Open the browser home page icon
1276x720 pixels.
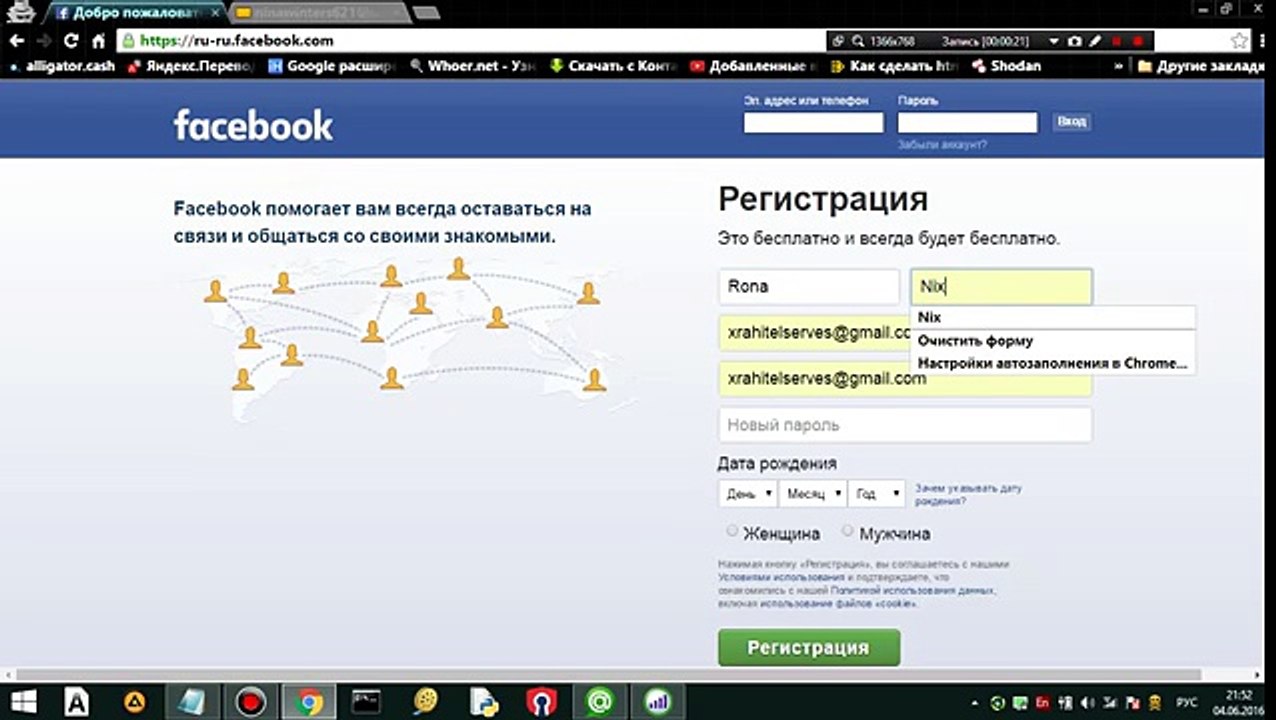pyautogui.click(x=98, y=41)
